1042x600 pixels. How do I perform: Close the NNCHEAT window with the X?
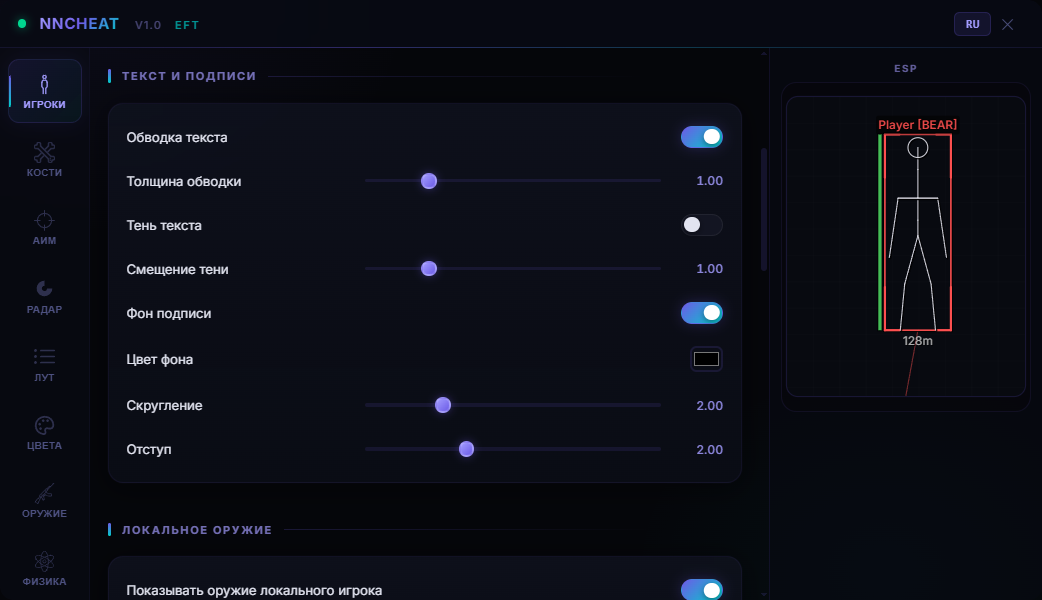1007,25
